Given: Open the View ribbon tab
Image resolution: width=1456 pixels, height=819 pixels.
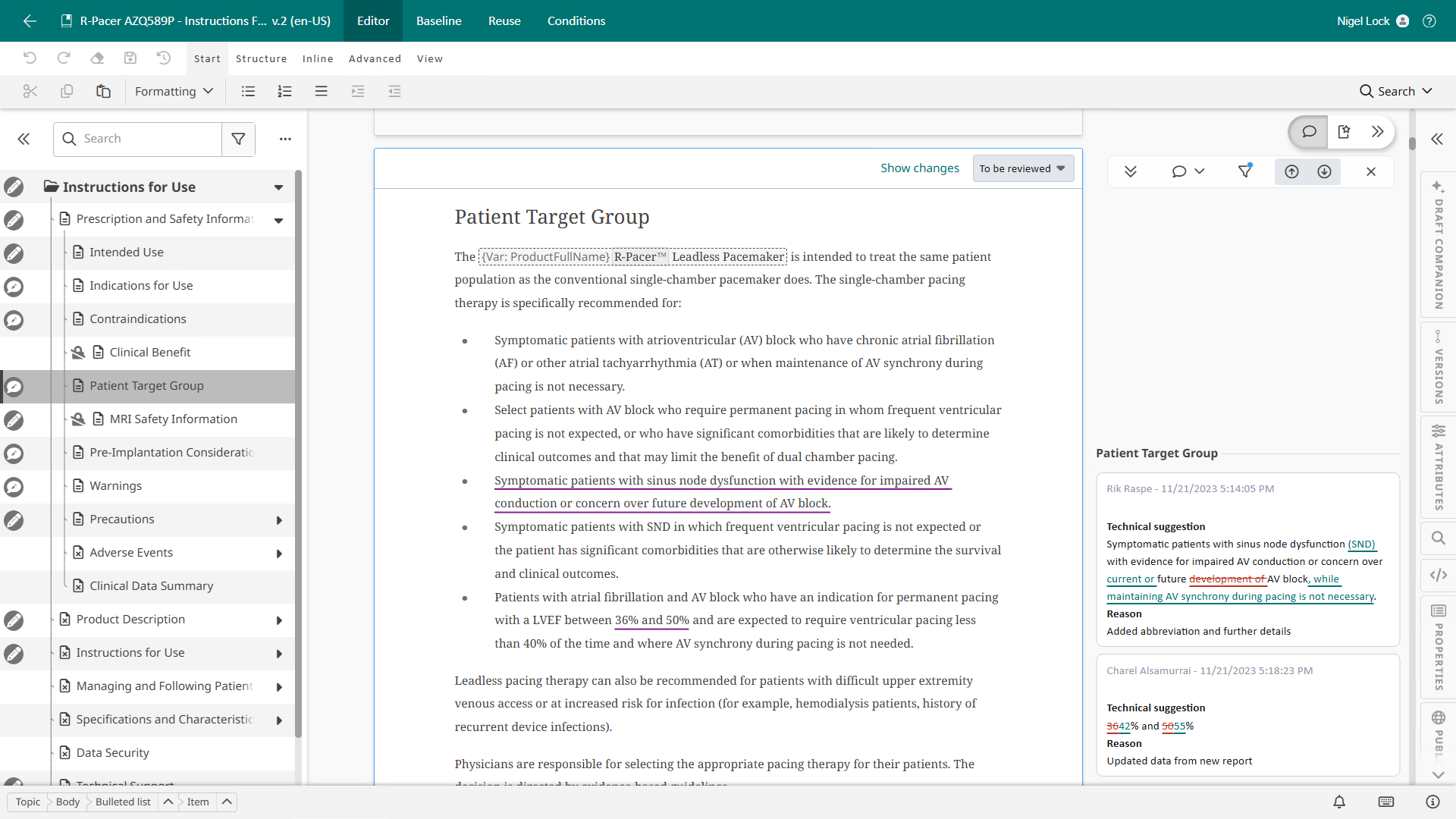Looking at the screenshot, I should click(x=429, y=58).
